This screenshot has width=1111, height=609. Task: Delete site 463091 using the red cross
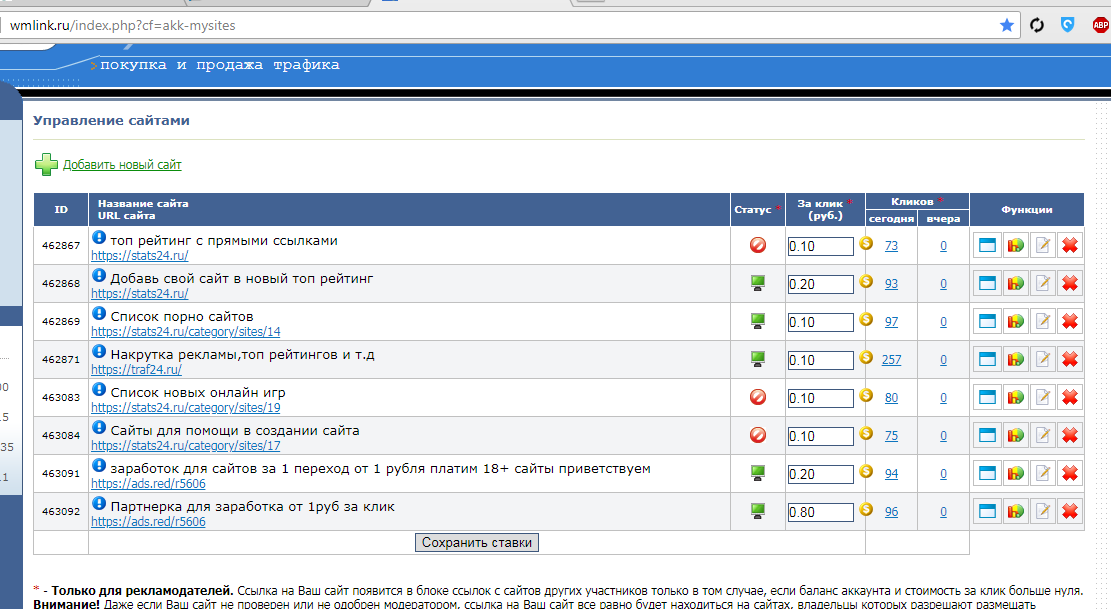(1070, 474)
